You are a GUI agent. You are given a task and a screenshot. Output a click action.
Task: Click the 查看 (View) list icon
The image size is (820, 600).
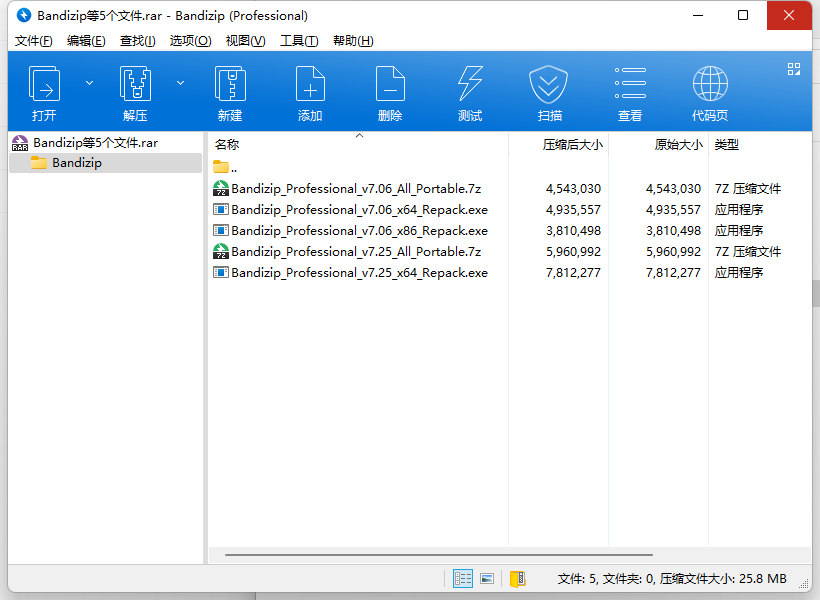(x=630, y=83)
